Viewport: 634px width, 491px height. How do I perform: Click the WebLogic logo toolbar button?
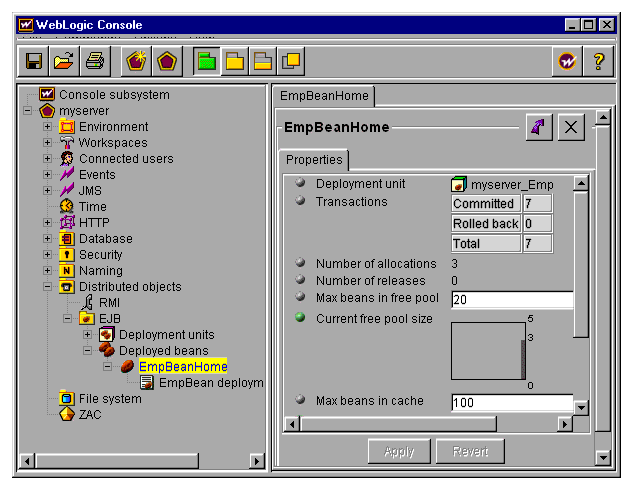click(x=567, y=61)
